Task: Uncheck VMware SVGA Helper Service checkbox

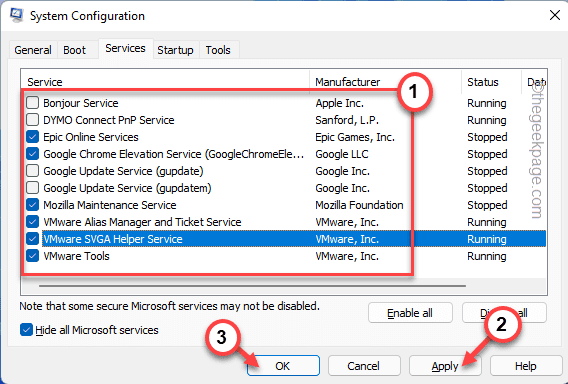Action: pyautogui.click(x=33, y=239)
